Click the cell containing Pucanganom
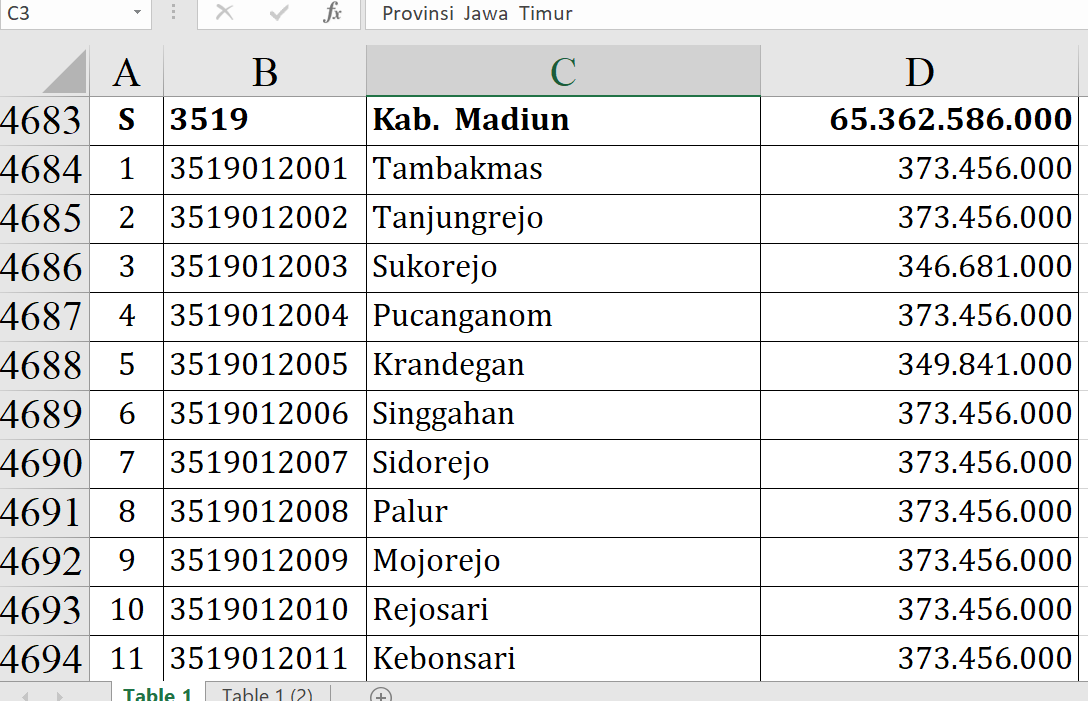The image size is (1088, 701). point(563,317)
